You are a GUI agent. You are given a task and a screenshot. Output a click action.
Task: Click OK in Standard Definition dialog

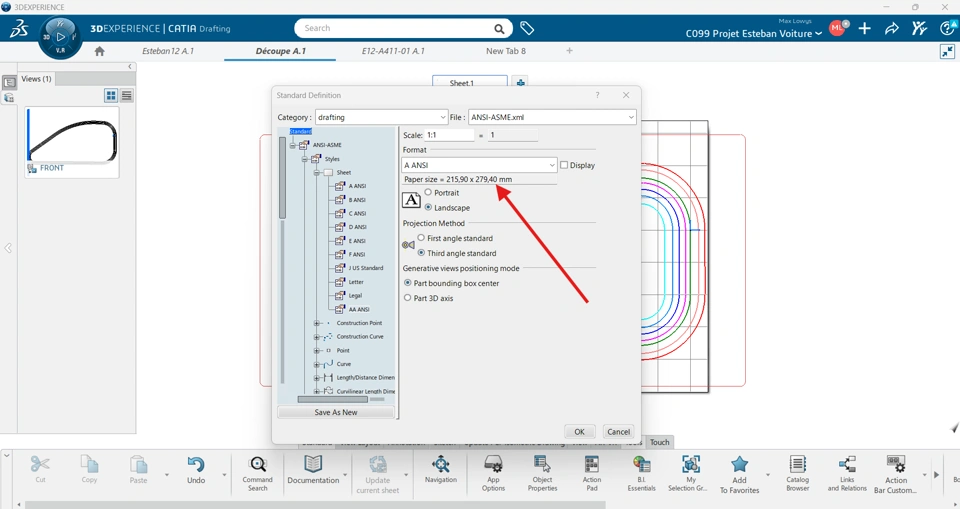point(579,431)
